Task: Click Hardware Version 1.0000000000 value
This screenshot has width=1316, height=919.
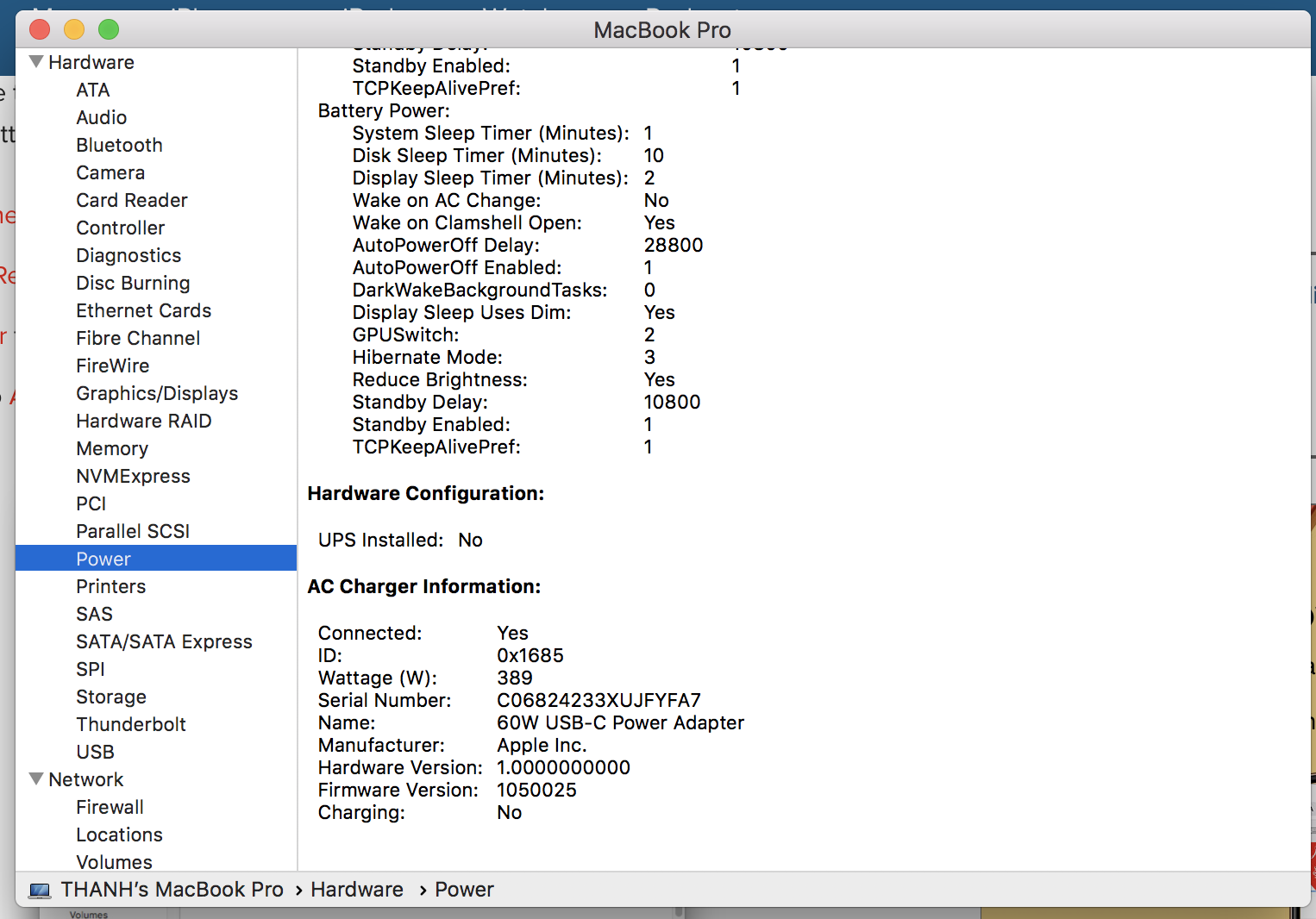Action: (x=564, y=767)
